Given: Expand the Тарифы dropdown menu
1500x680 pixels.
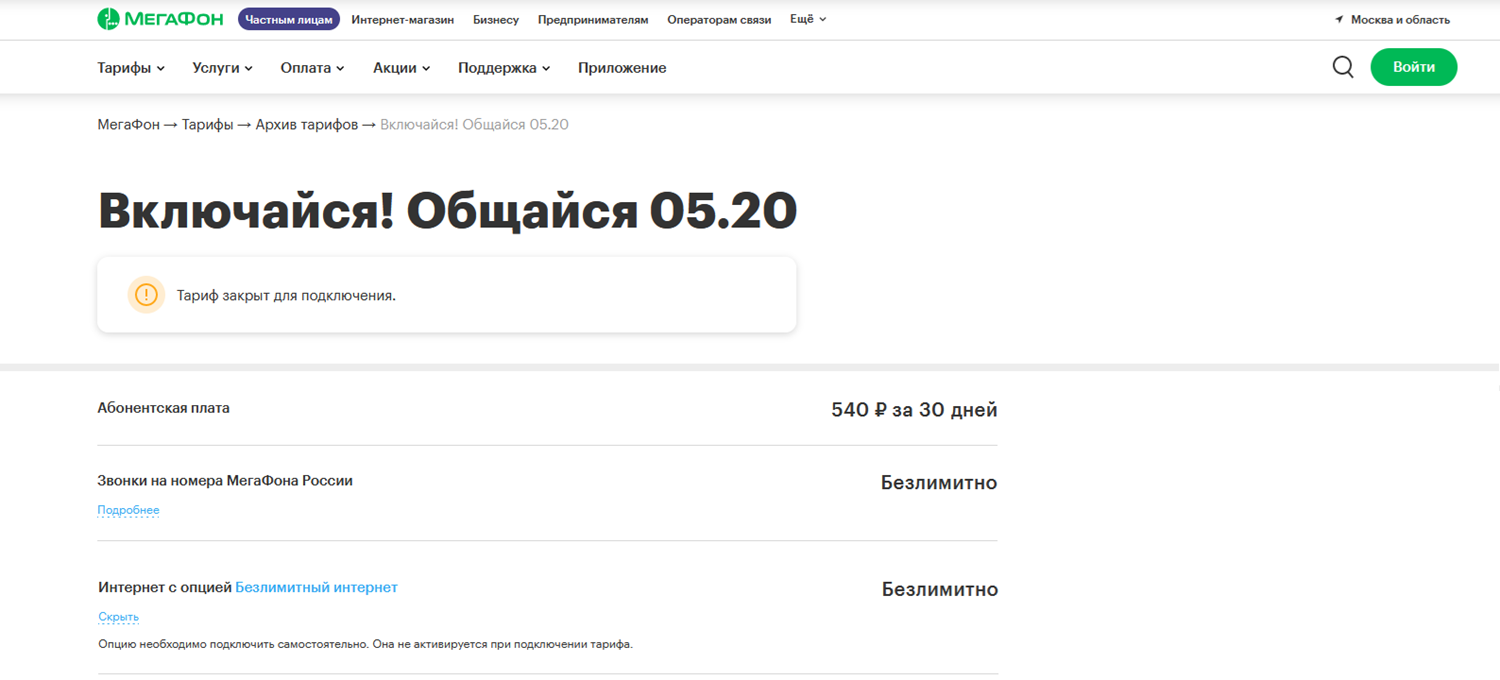Looking at the screenshot, I should (x=131, y=68).
